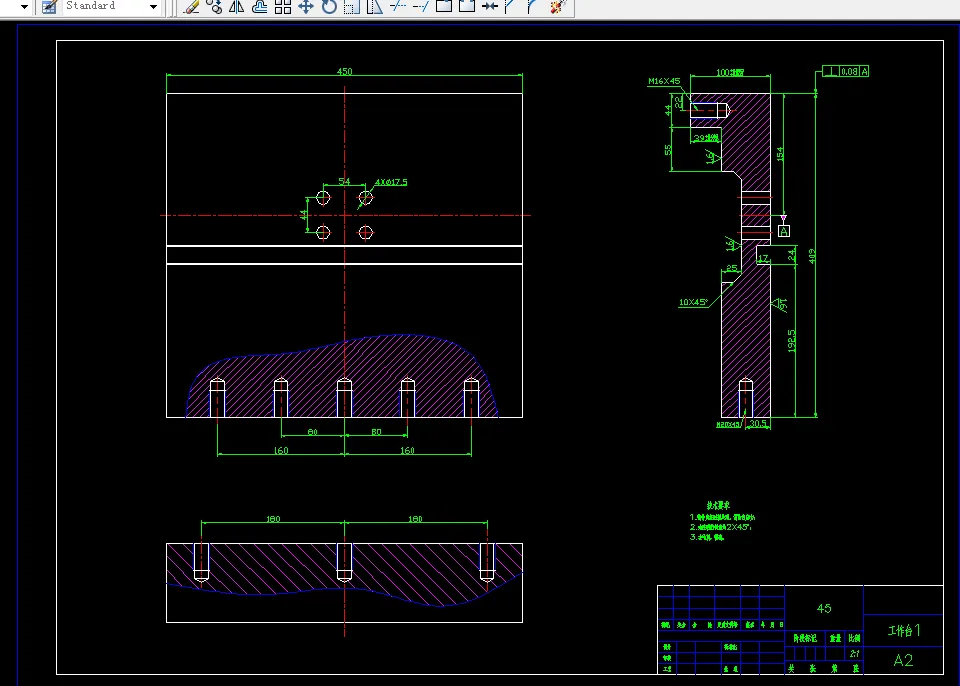Use the Stretch tool
The height and width of the screenshot is (686, 960).
tap(374, 7)
